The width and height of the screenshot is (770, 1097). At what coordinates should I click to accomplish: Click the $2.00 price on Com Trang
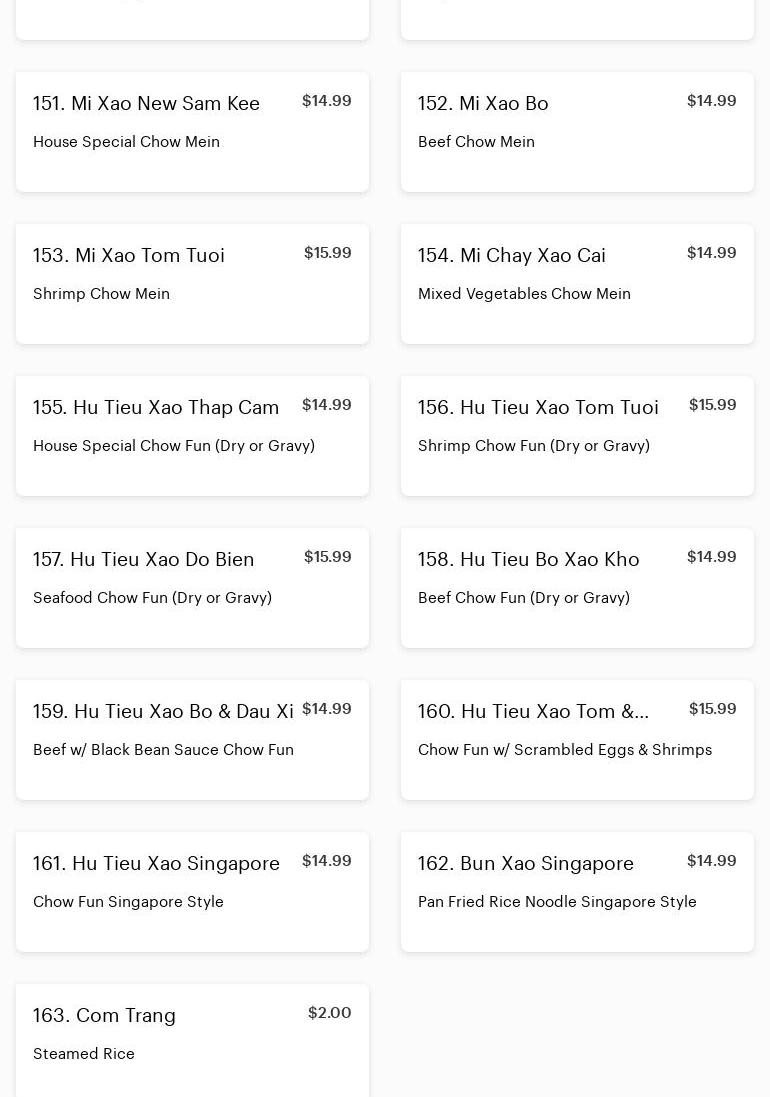(329, 1012)
